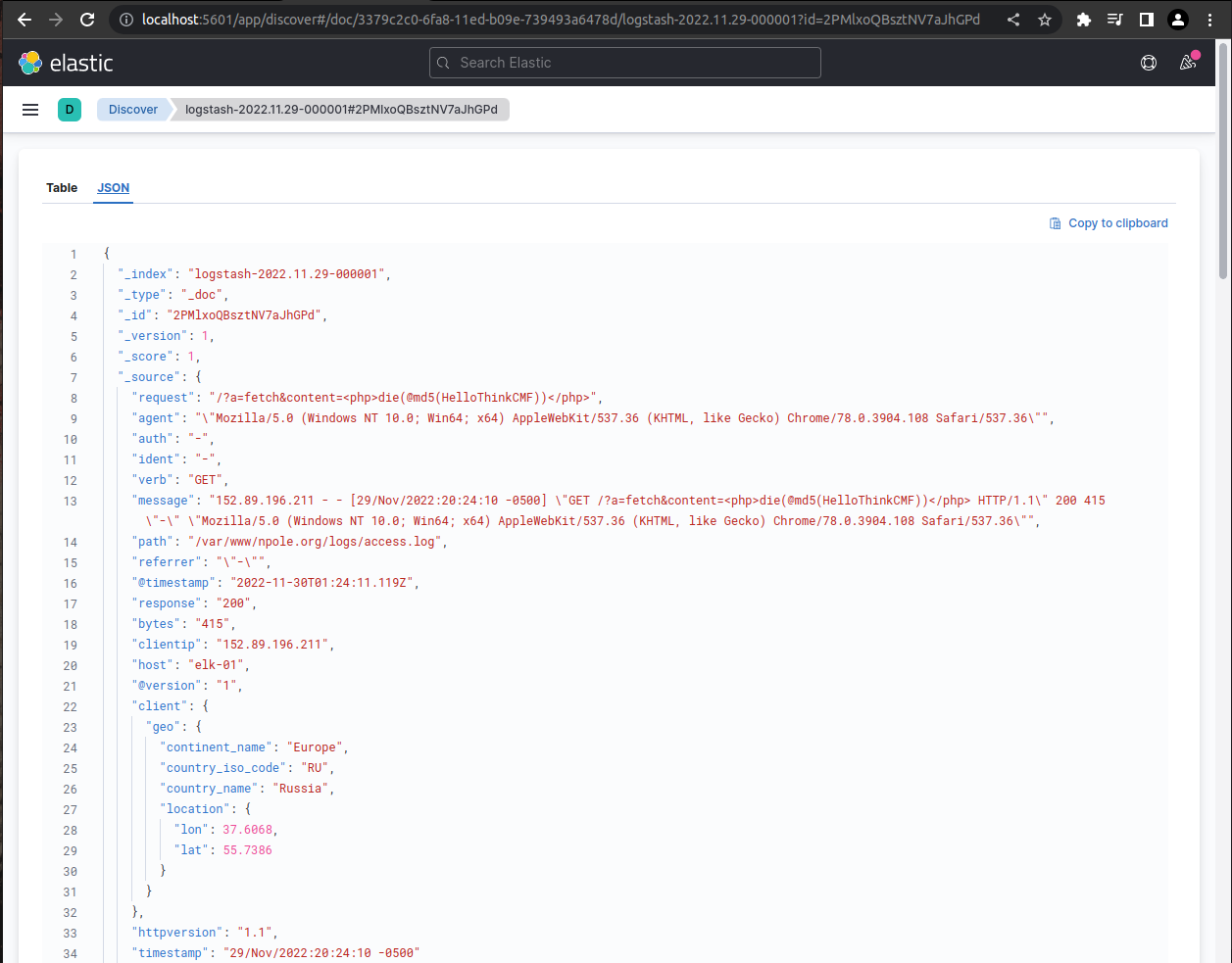Click the Elastic logo

(66, 63)
